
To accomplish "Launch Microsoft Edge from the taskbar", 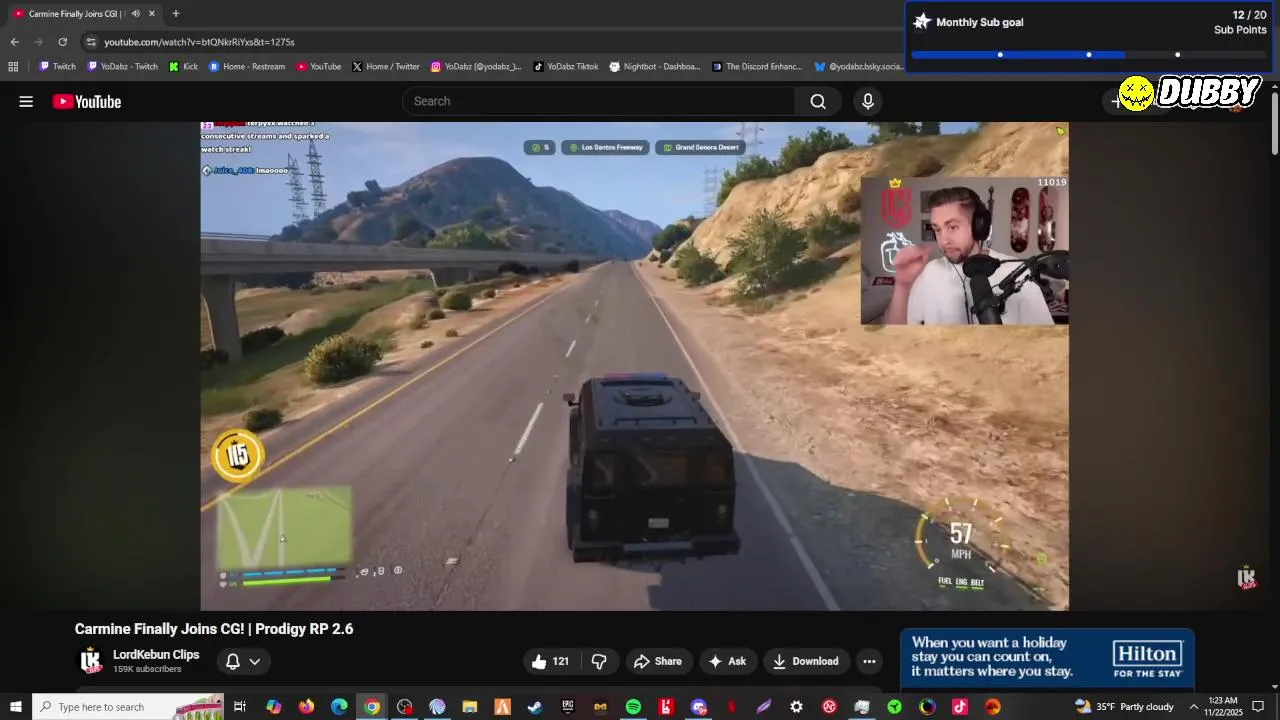I will click(339, 707).
